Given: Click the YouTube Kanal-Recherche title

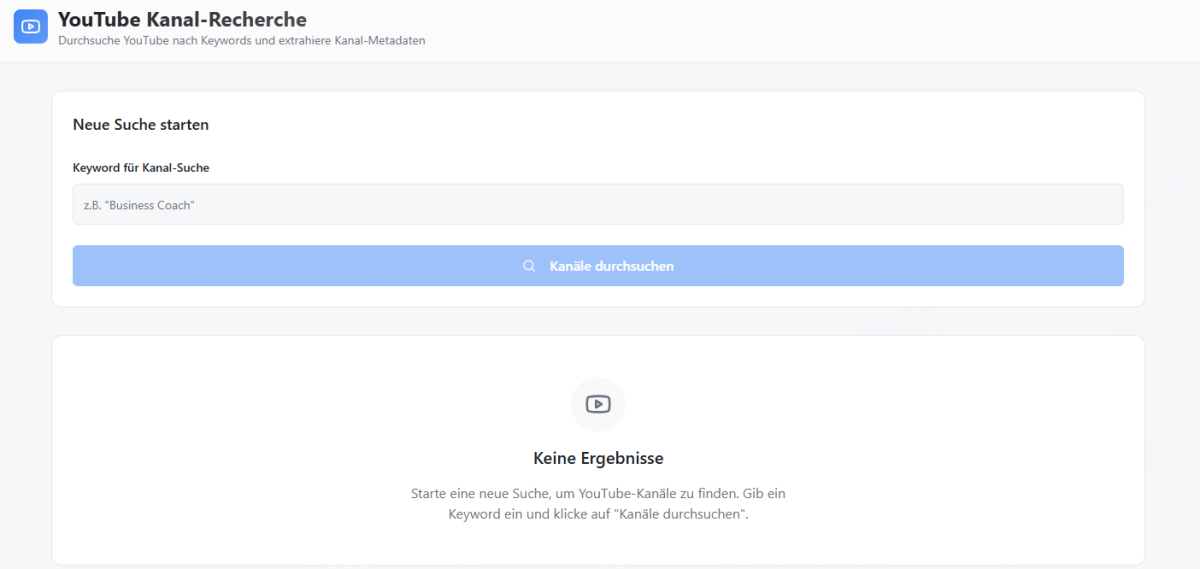Looking at the screenshot, I should click(x=182, y=19).
